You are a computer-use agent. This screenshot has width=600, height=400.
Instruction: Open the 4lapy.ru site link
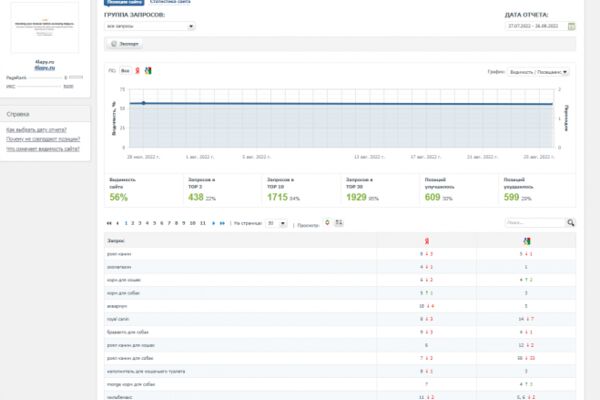pyautogui.click(x=45, y=68)
